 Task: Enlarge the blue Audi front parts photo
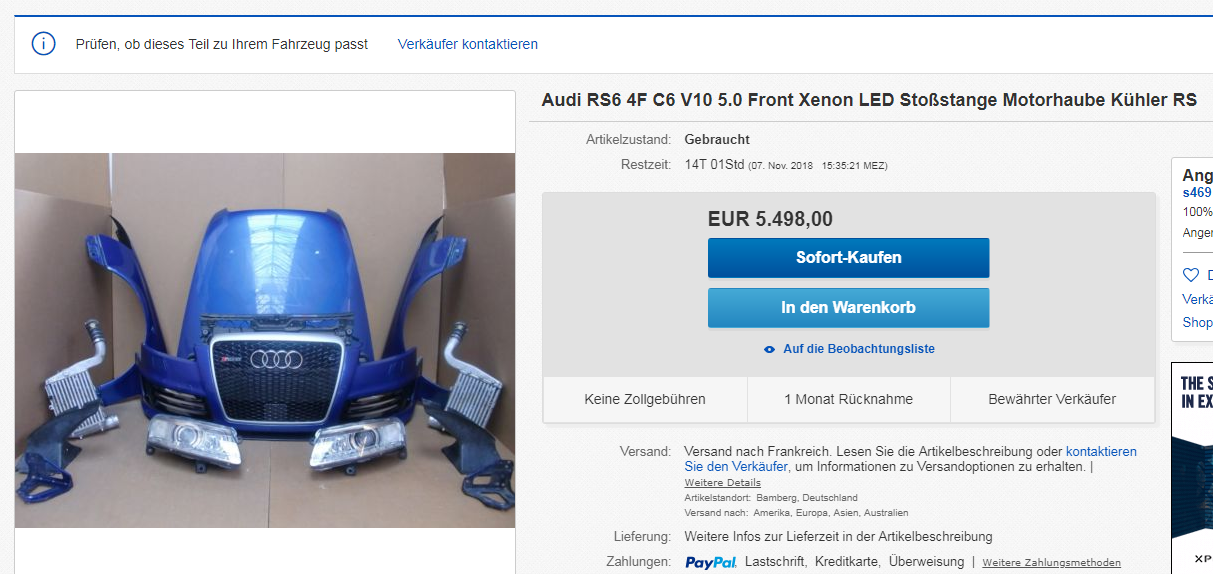pyautogui.click(x=264, y=340)
